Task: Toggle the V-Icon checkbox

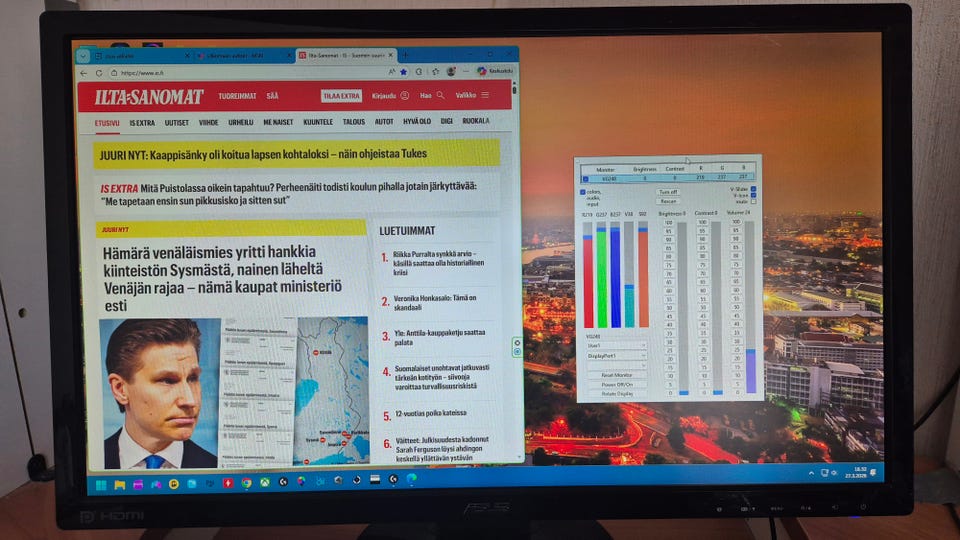Action: pos(753,195)
